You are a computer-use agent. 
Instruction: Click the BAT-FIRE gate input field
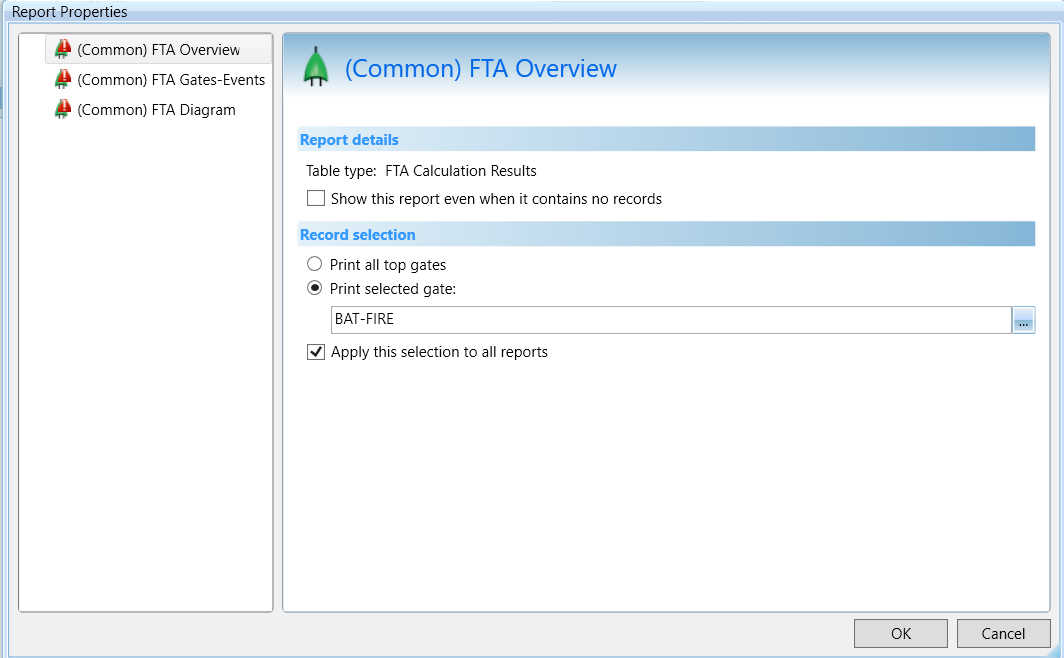pyautogui.click(x=671, y=320)
